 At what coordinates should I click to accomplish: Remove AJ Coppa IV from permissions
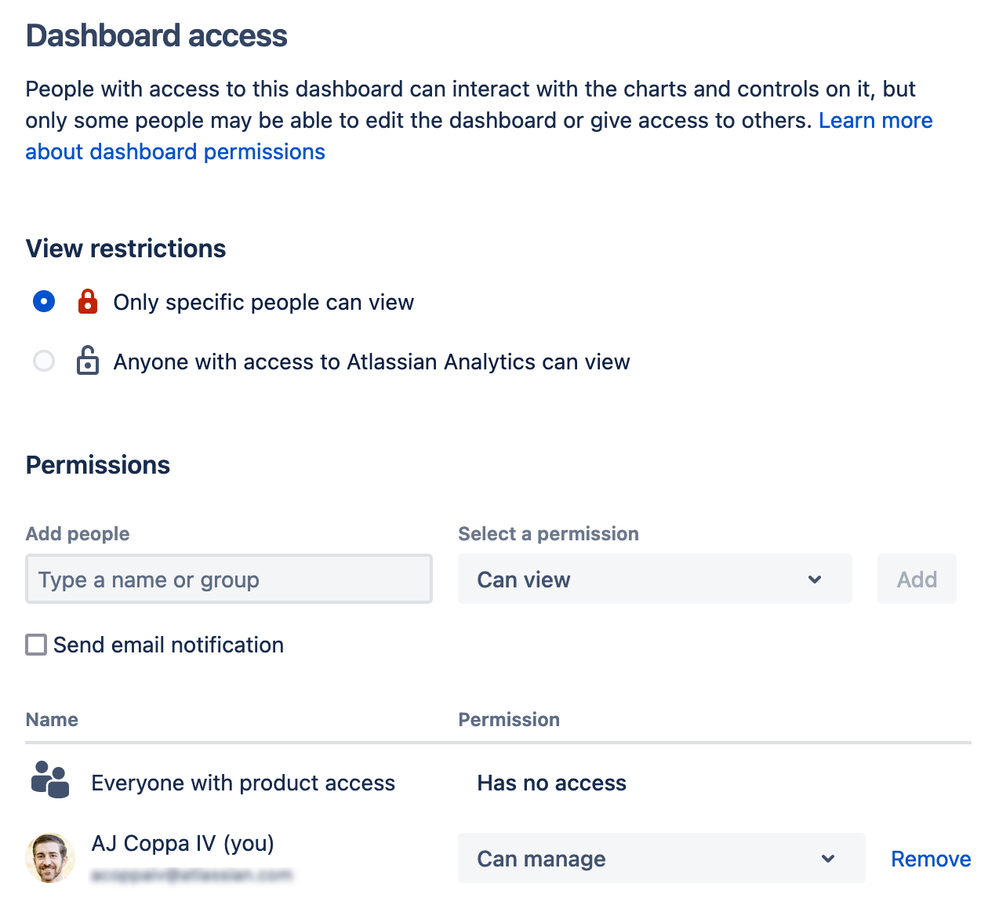coord(930,859)
